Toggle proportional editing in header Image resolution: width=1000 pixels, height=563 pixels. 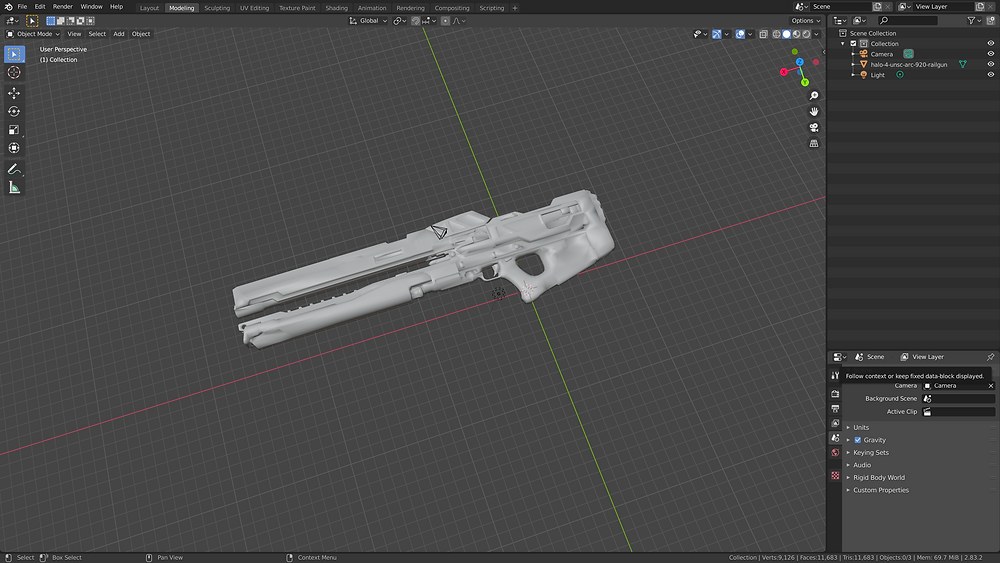(445, 21)
